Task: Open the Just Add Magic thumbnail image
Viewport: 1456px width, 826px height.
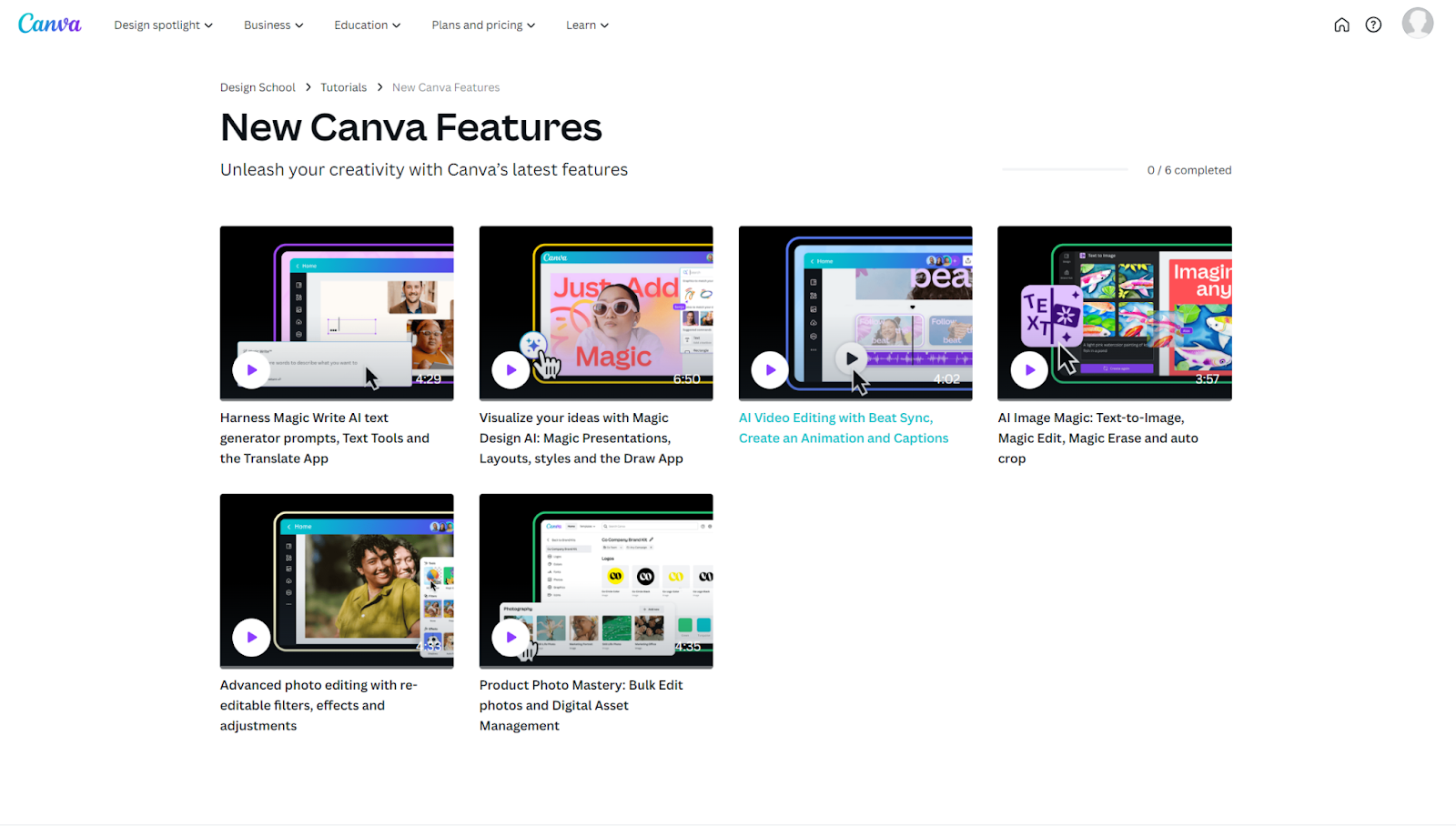Action: [x=596, y=313]
